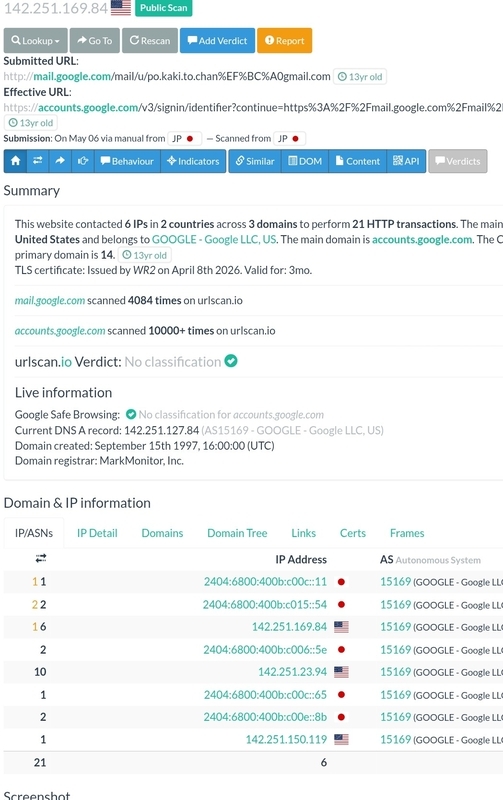
Task: Open the Verdicts tab
Action: click(x=458, y=161)
